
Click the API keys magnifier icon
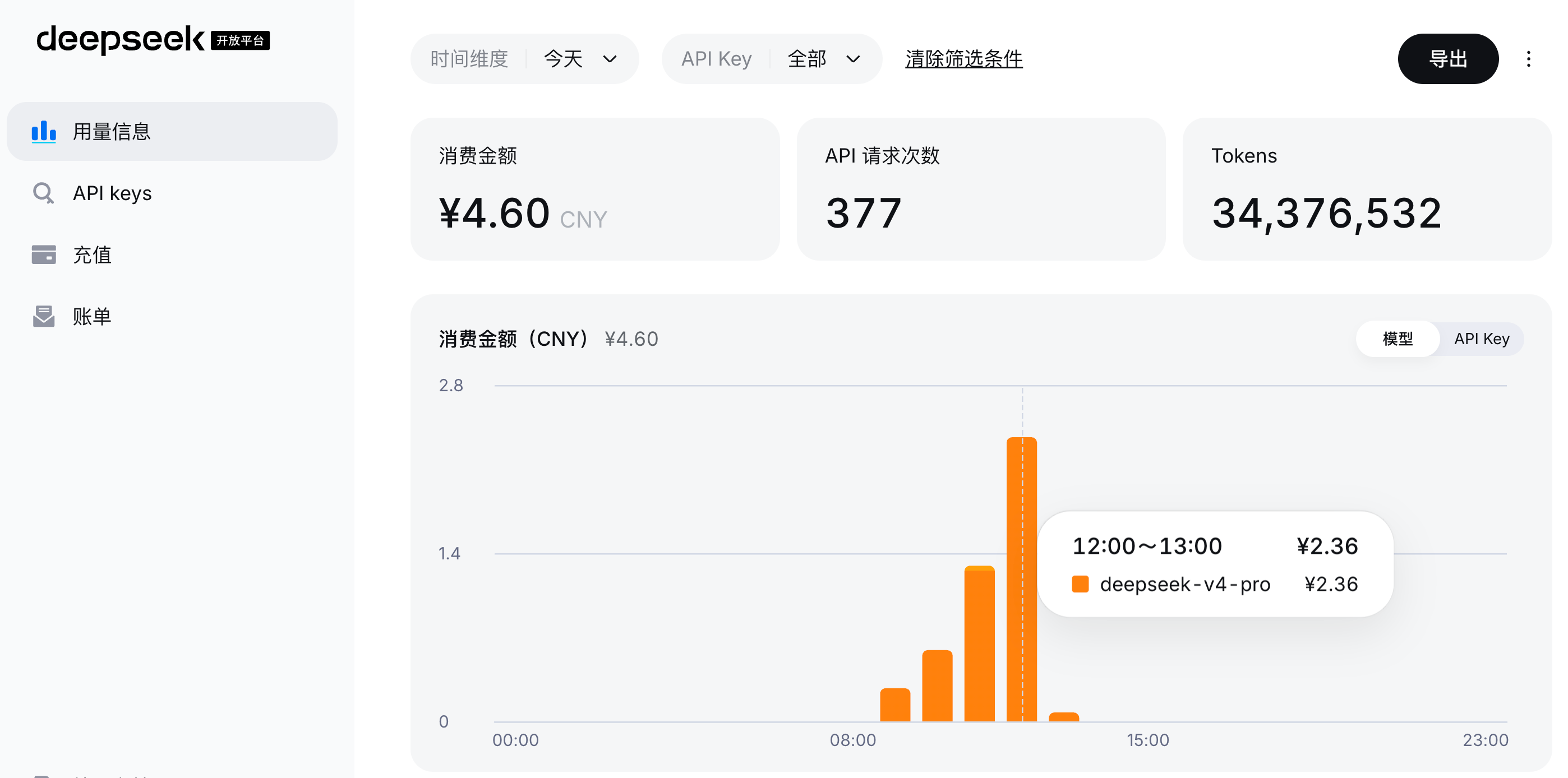coord(43,193)
